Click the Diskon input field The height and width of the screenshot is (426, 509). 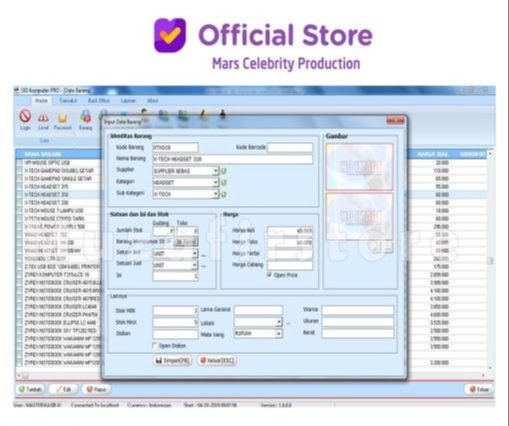tap(175, 334)
